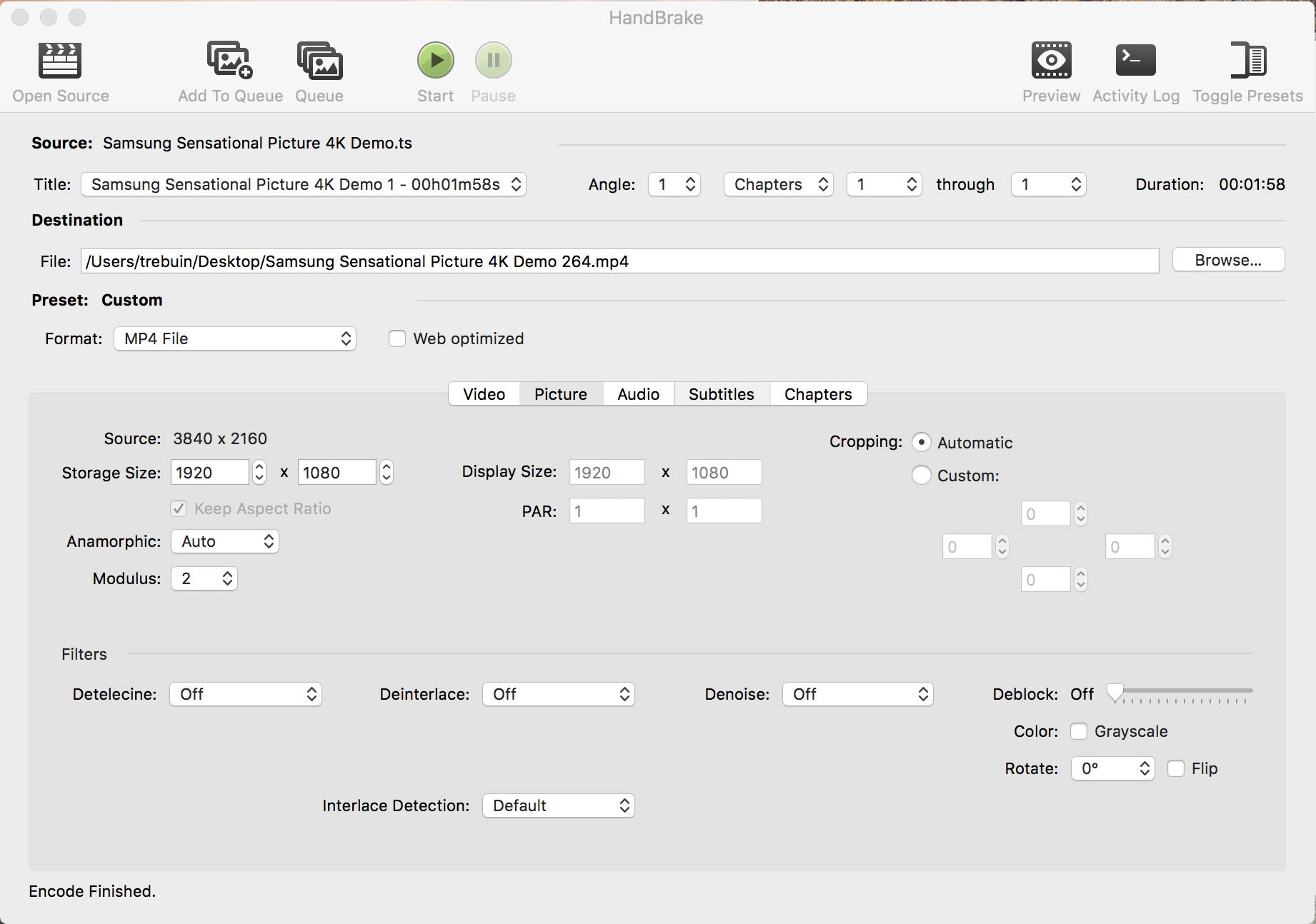The height and width of the screenshot is (924, 1316).
Task: Adjust the Deblock slider handle
Action: click(1115, 693)
